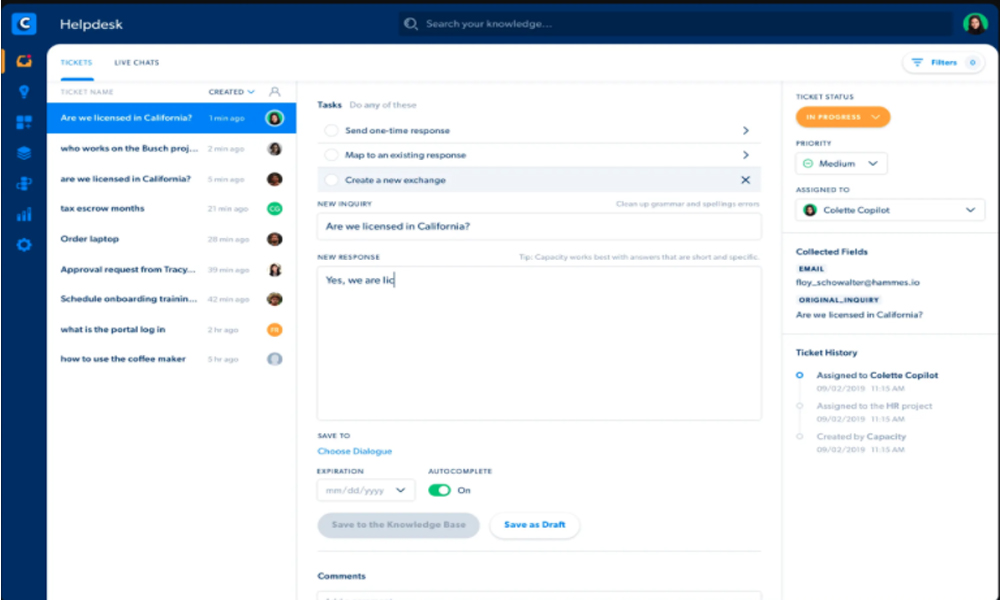
Task: Click orange avatar on portal log in ticket
Action: coord(275,330)
